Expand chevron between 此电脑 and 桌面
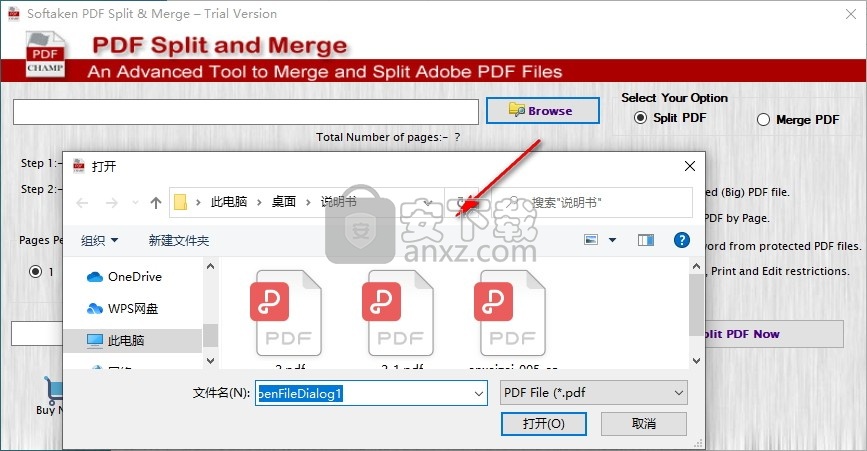 tap(259, 202)
